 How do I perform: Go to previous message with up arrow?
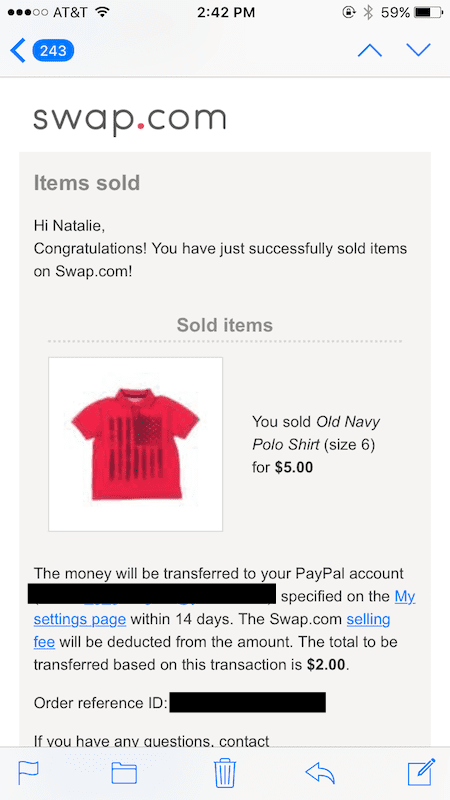370,50
